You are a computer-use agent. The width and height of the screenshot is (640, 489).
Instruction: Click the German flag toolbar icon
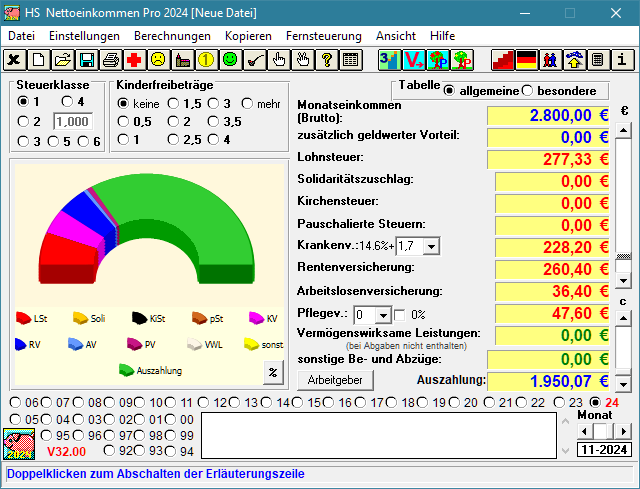526,60
